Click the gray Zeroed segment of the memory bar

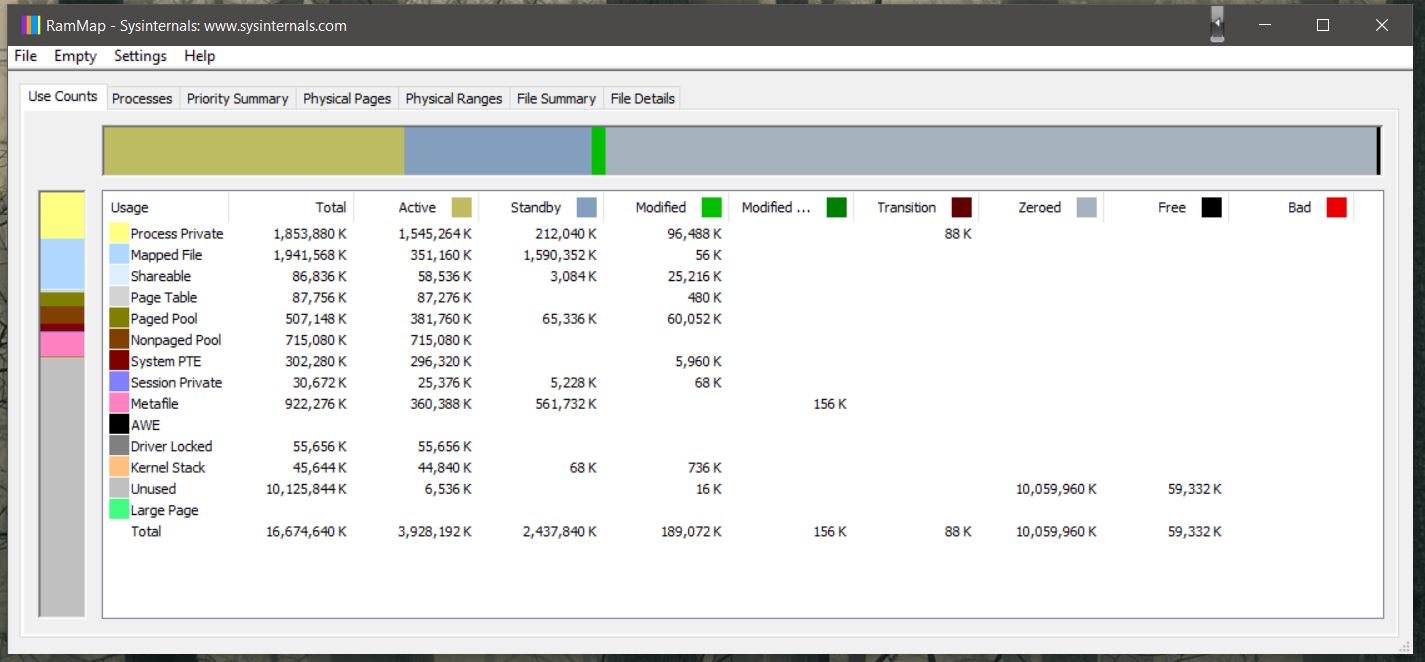tap(991, 151)
